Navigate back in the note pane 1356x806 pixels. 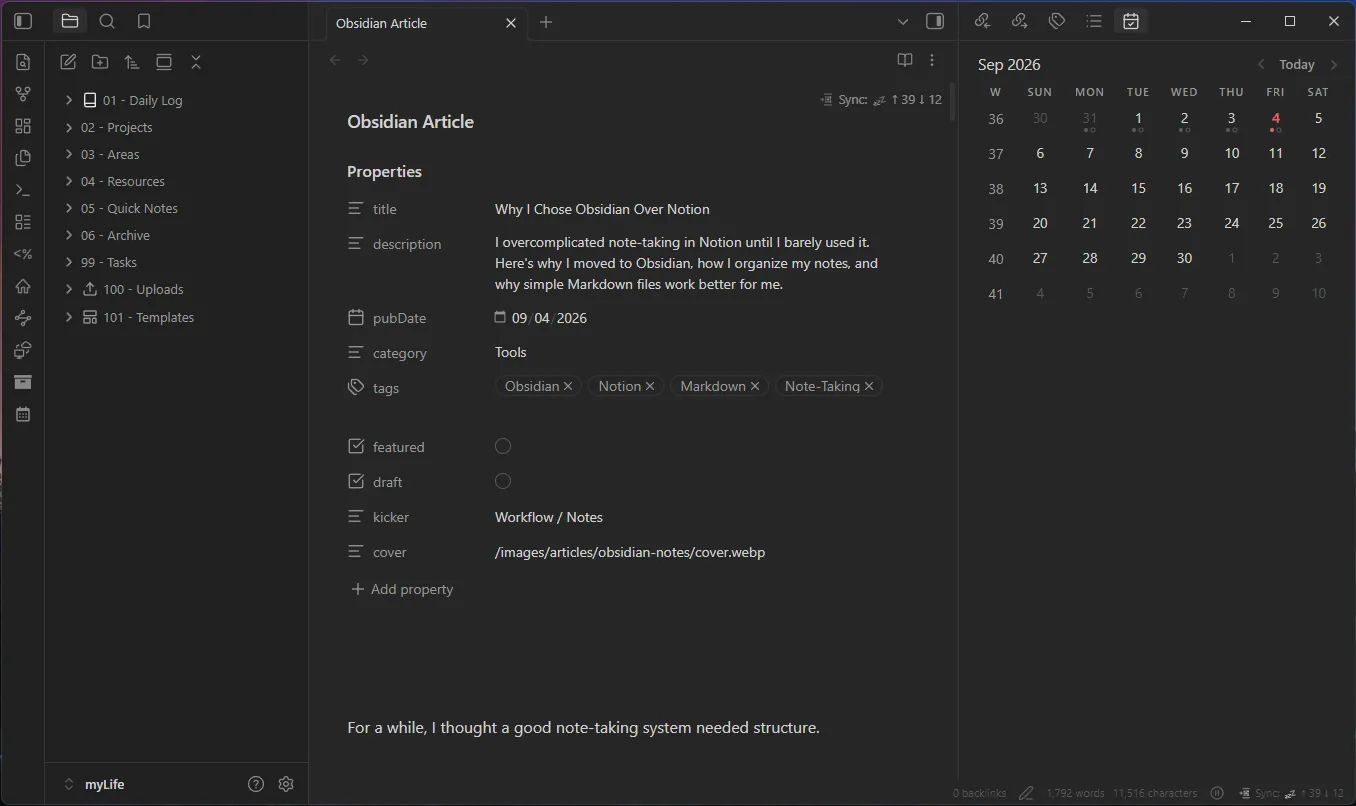335,60
